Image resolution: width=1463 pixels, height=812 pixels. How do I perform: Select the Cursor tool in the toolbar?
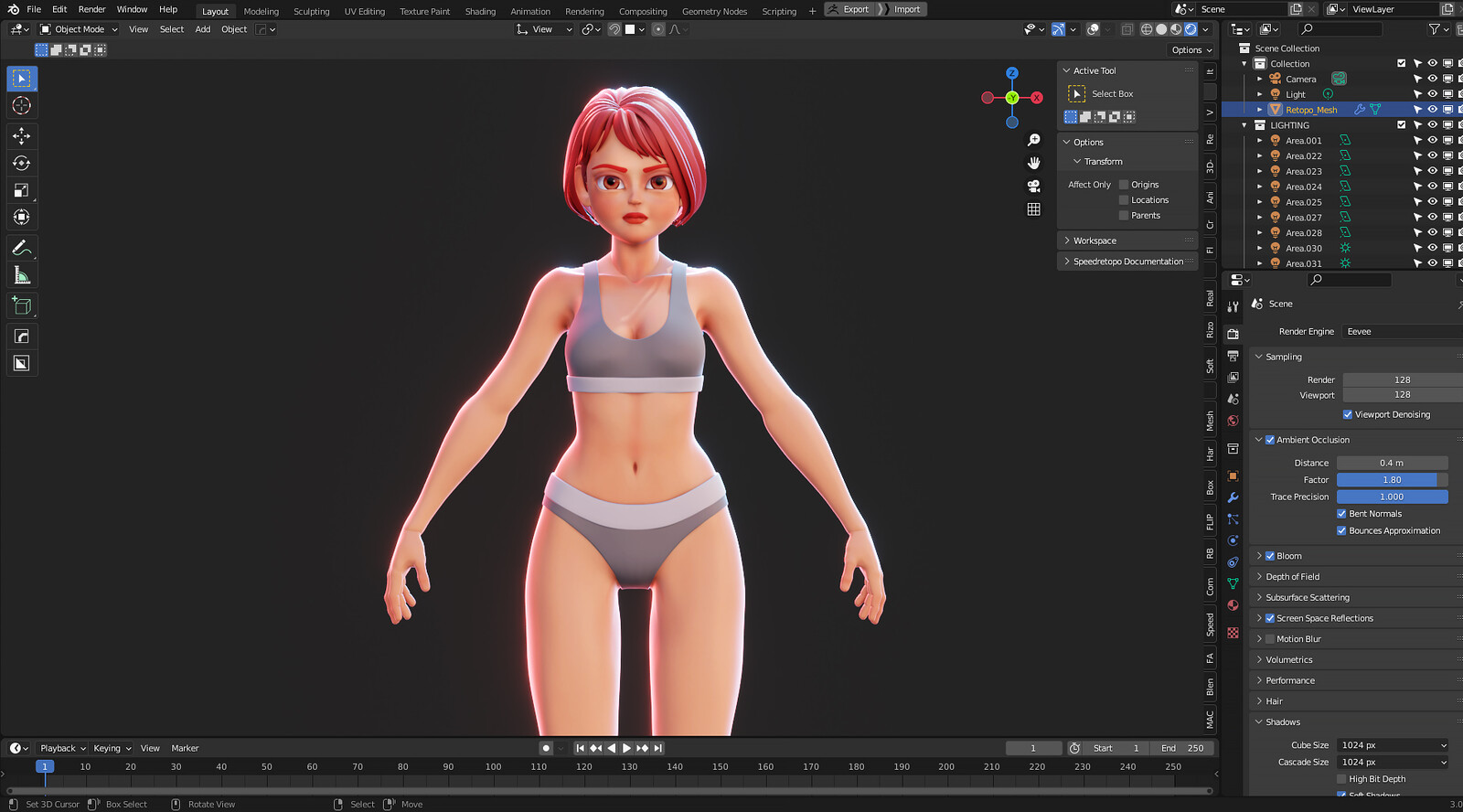point(22,106)
